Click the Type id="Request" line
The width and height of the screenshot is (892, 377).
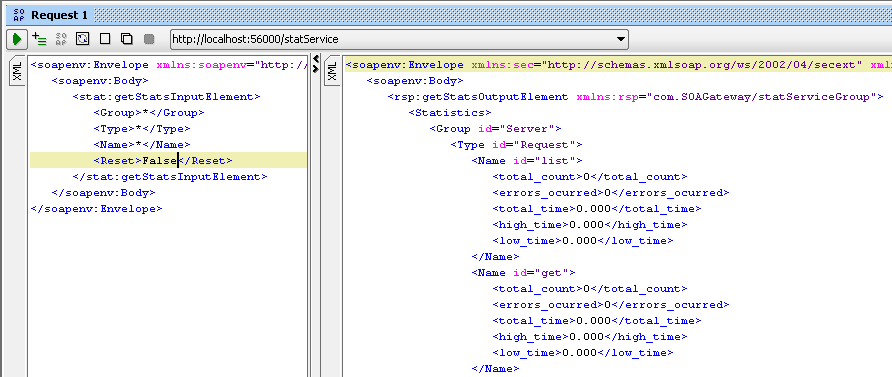point(517,144)
